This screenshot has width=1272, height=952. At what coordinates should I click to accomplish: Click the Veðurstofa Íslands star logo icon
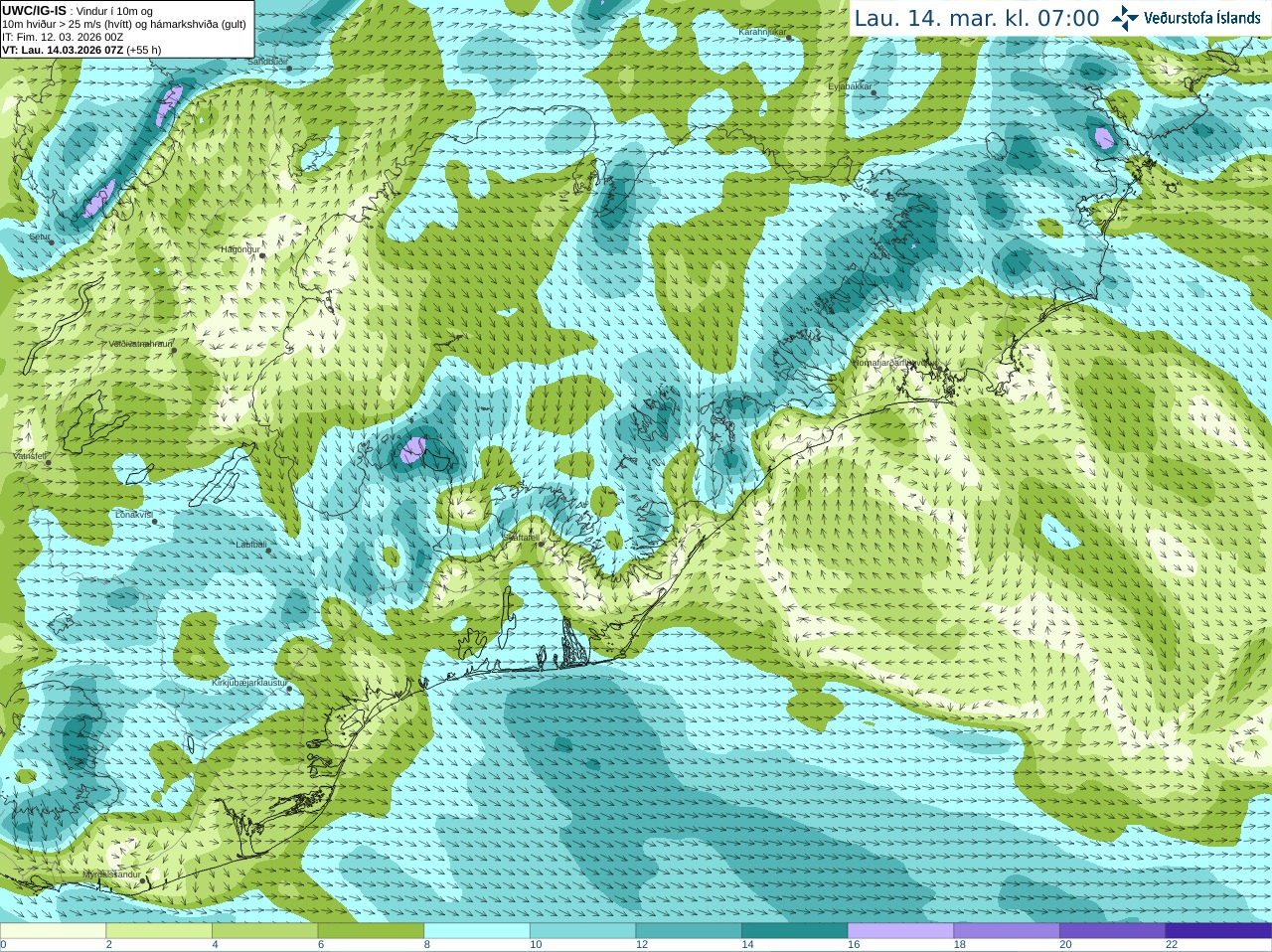click(x=1125, y=18)
